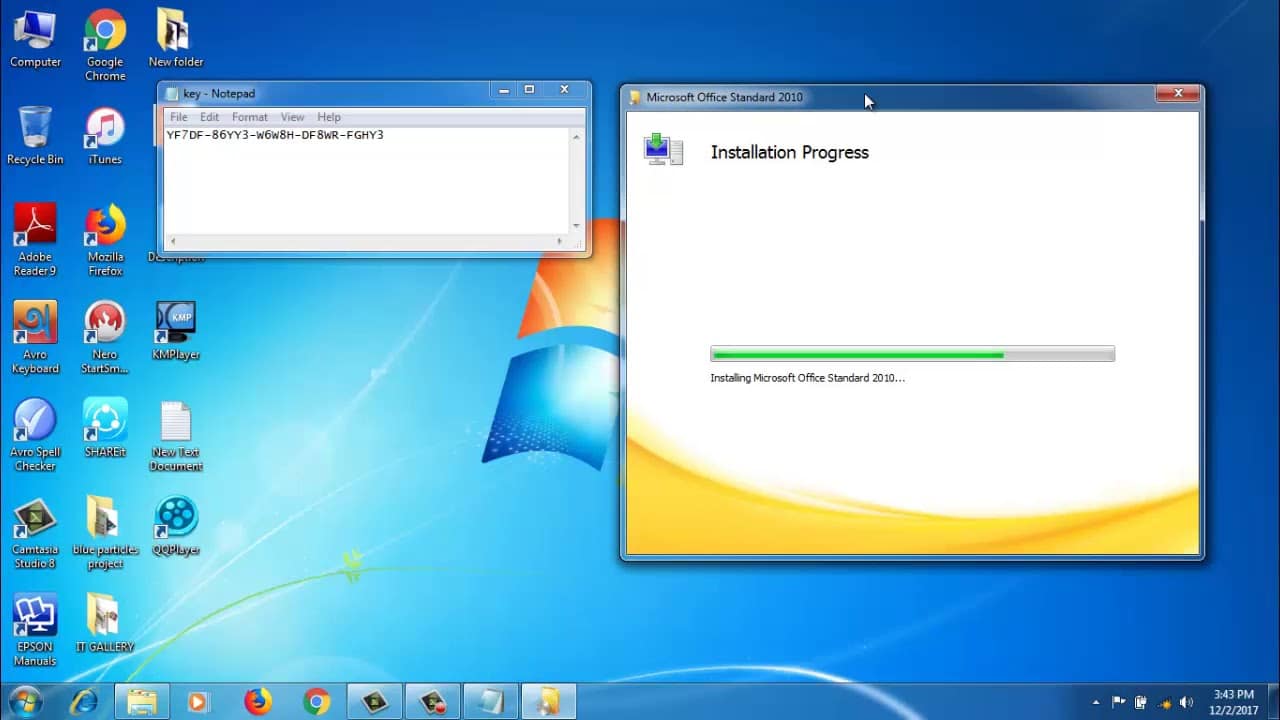The height and width of the screenshot is (720, 1280).
Task: Minimize the Notepad window
Action: (x=504, y=89)
